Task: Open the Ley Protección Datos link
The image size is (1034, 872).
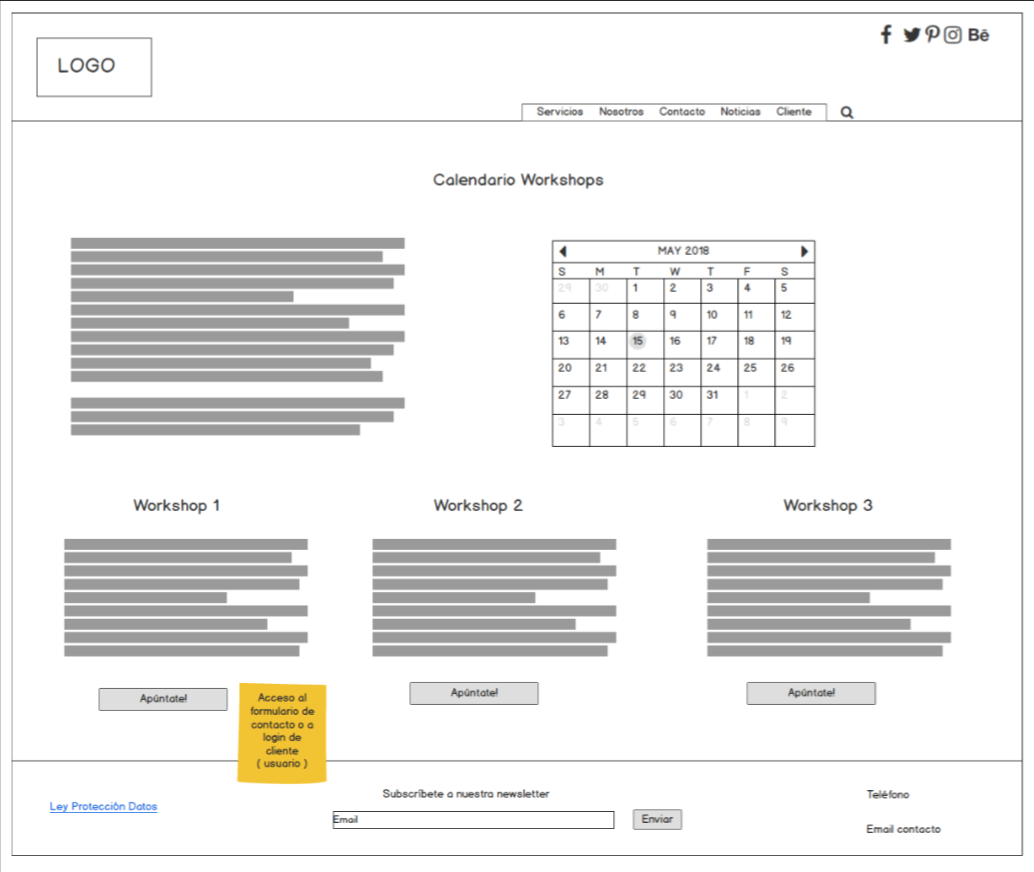Action: click(104, 806)
